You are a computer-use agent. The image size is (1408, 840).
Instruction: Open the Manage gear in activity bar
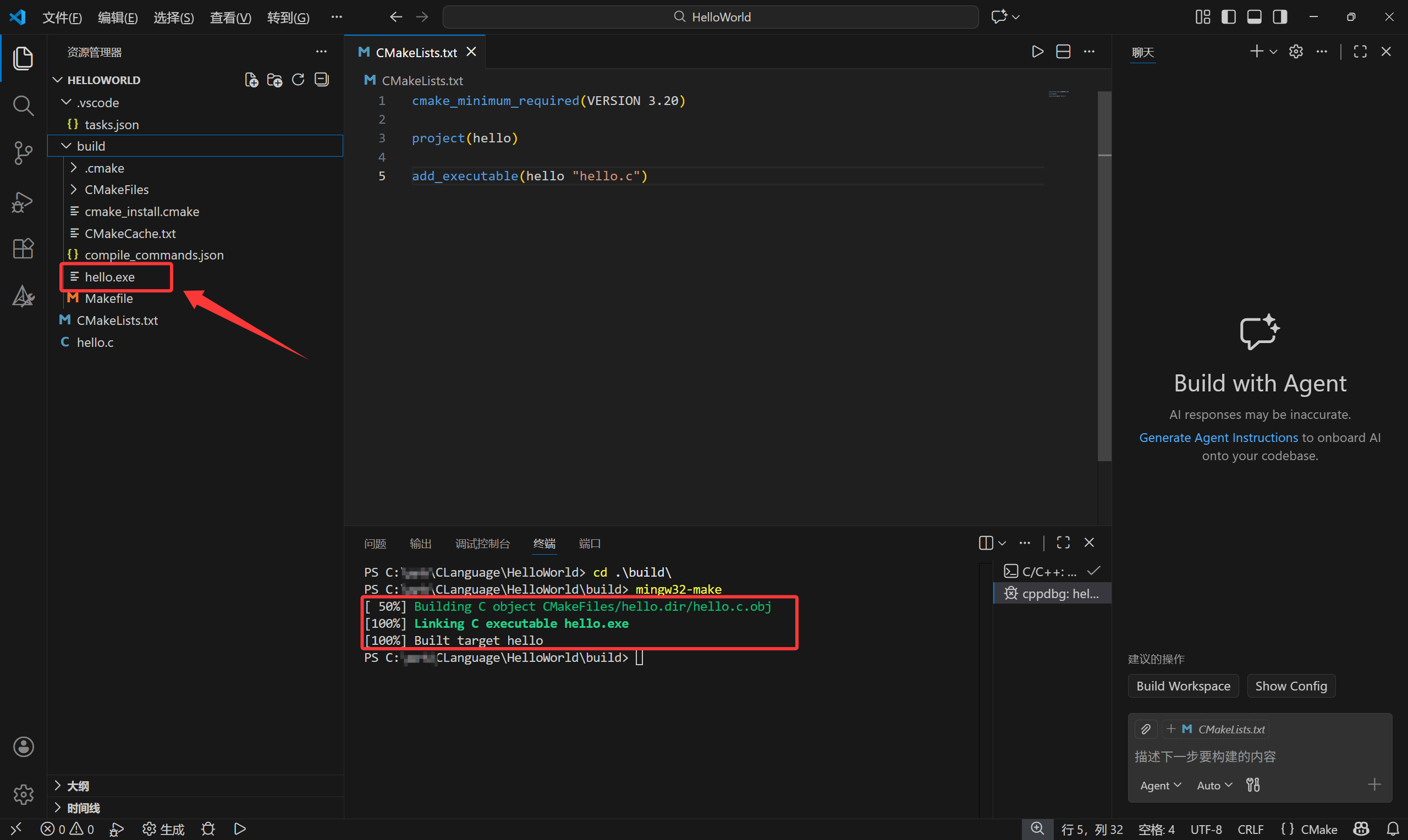click(x=23, y=794)
